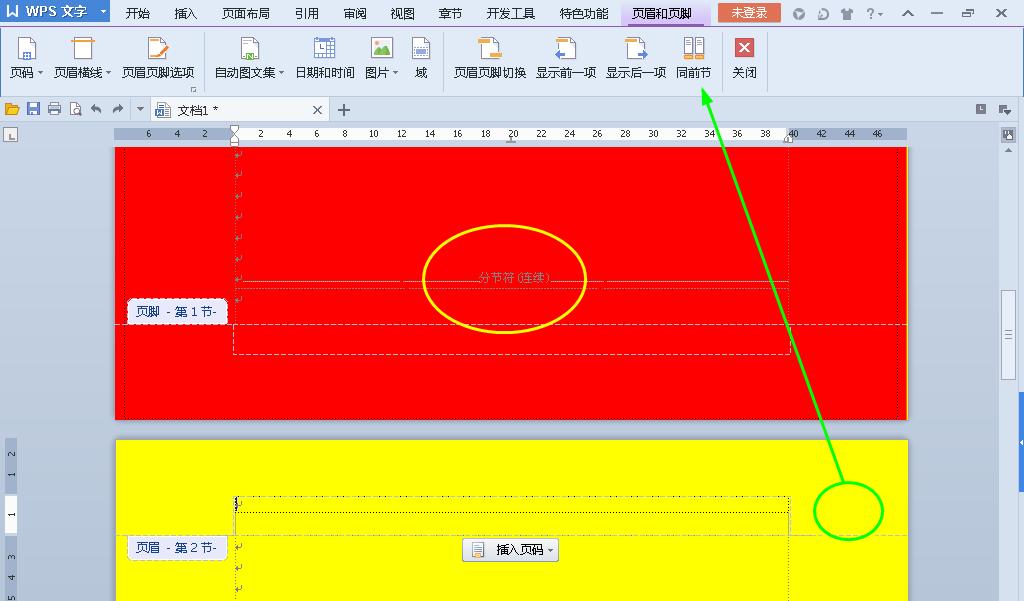Image resolution: width=1024 pixels, height=601 pixels.
Task: Select the 页眉和页脚 tab
Action: (x=662, y=13)
